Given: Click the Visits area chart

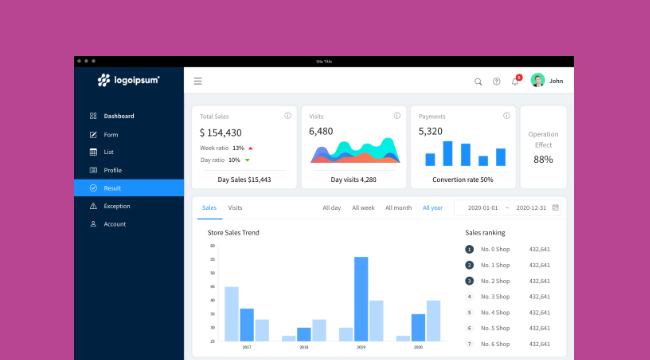Looking at the screenshot, I should click(355, 150).
